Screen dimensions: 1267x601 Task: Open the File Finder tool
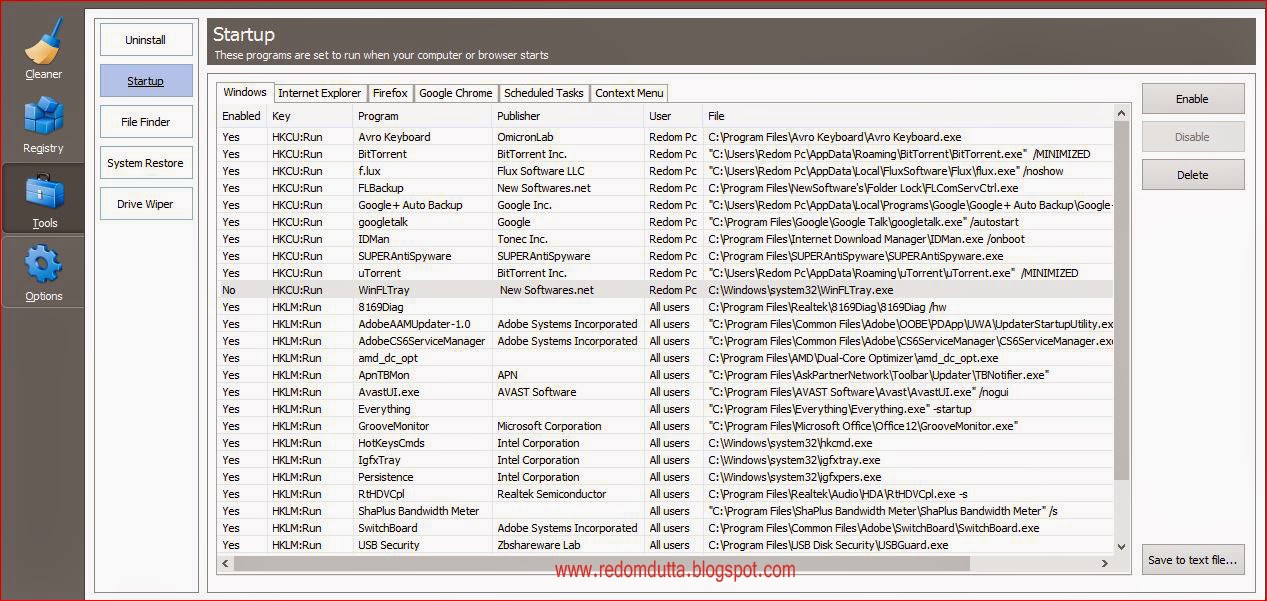tap(146, 122)
